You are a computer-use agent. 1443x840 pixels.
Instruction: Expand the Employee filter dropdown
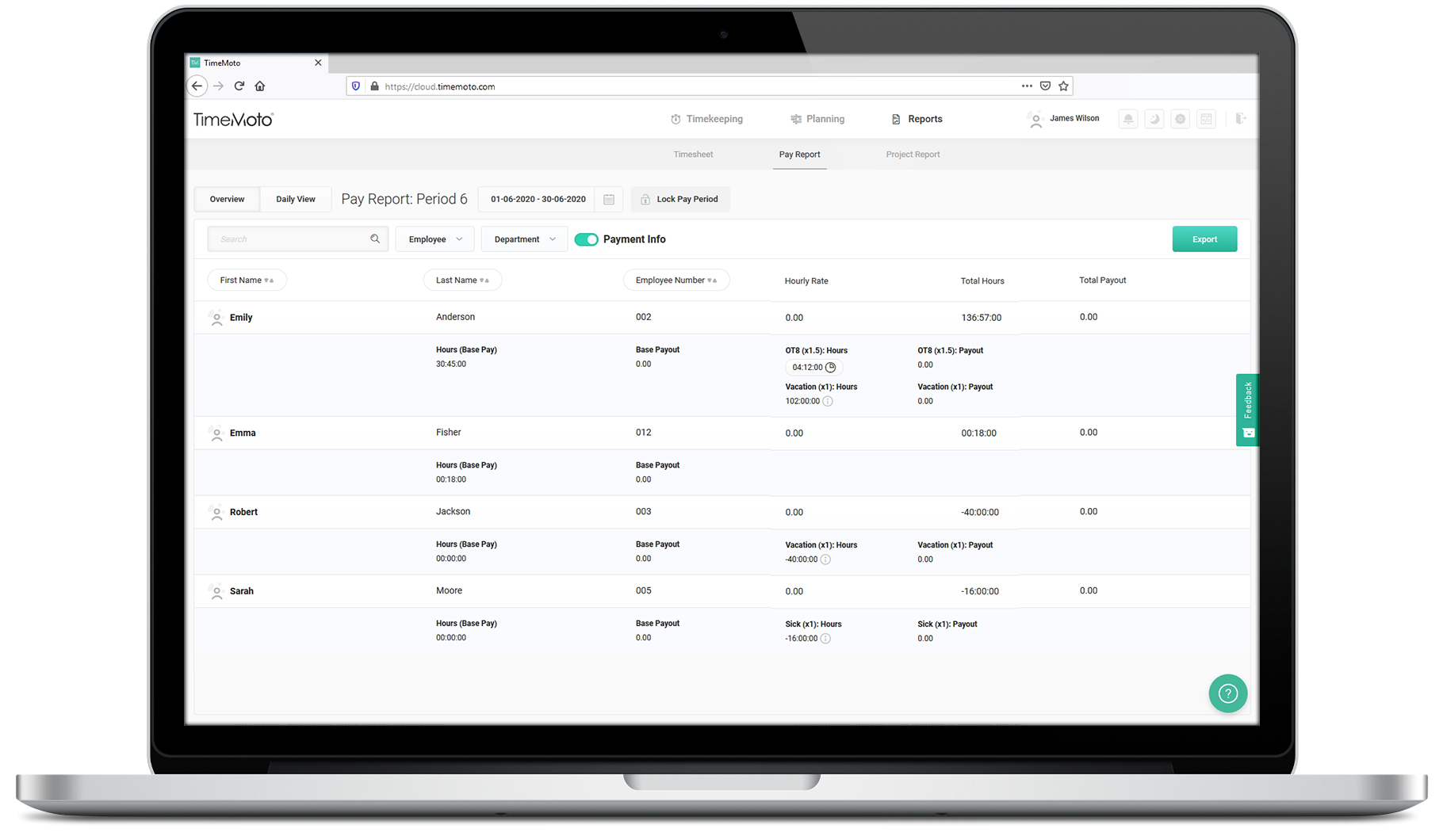pyautogui.click(x=435, y=239)
